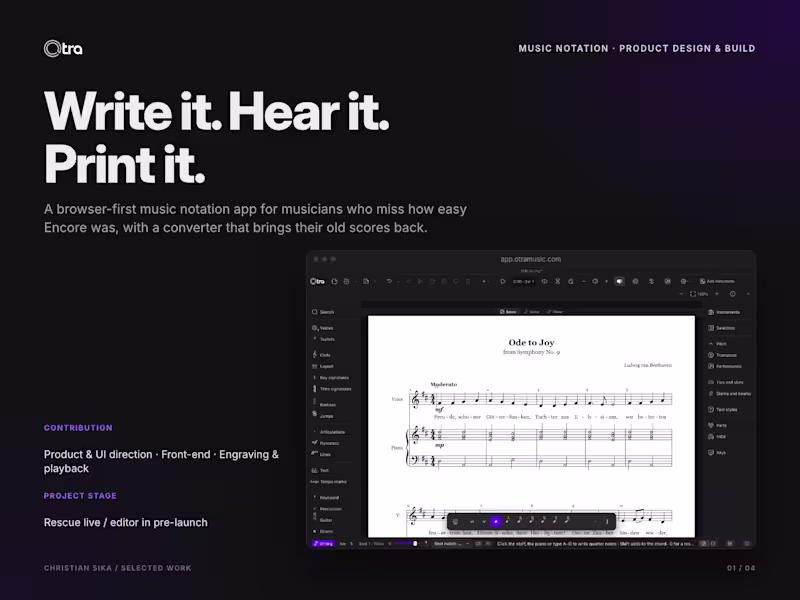This screenshot has height=600, width=800.
Task: Click the highlighted white toolbar toggle button
Action: [x=619, y=281]
